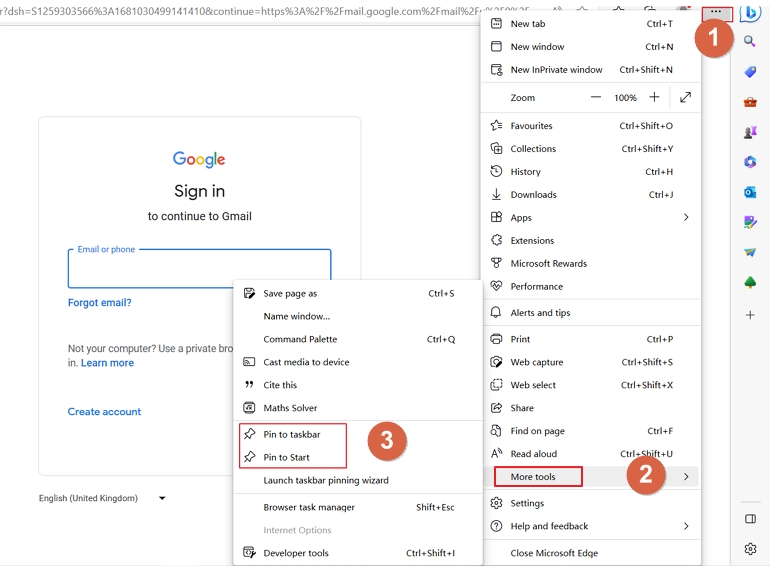Open History from the menu
This screenshot has height=566, width=770.
coord(591,172)
